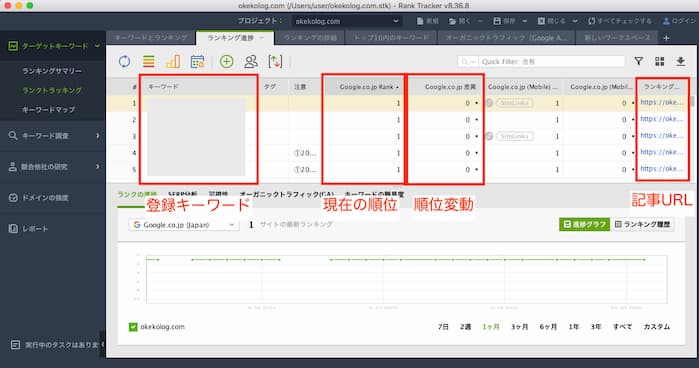Open the Google.co.jp (Japan) search engine dropdown
The width and height of the screenshot is (699, 368).
click(x=184, y=225)
